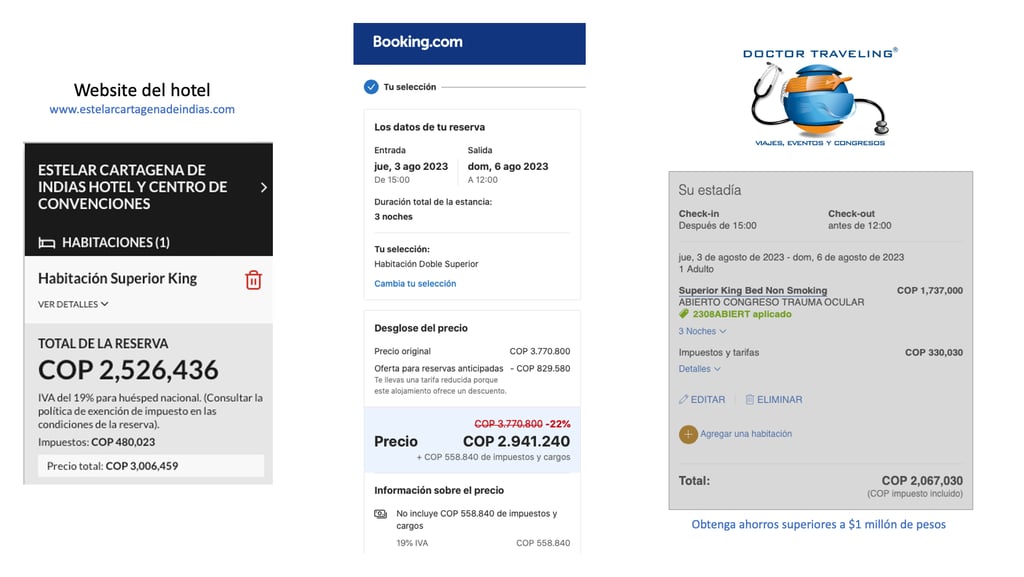The image size is (1024, 577).
Task: Click the red trash icon beside Habitación Superior King
Action: 253,280
